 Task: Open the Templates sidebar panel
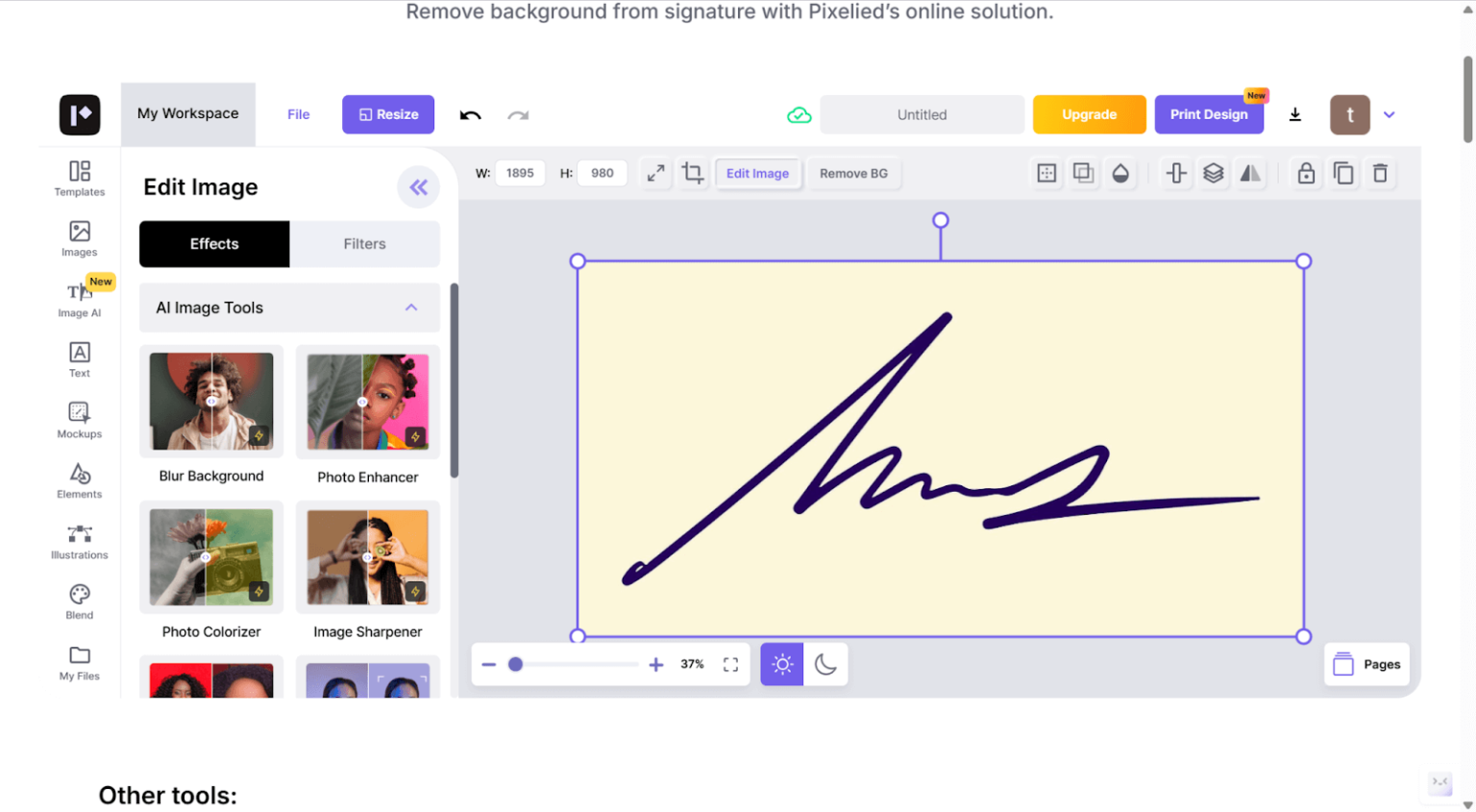(80, 179)
